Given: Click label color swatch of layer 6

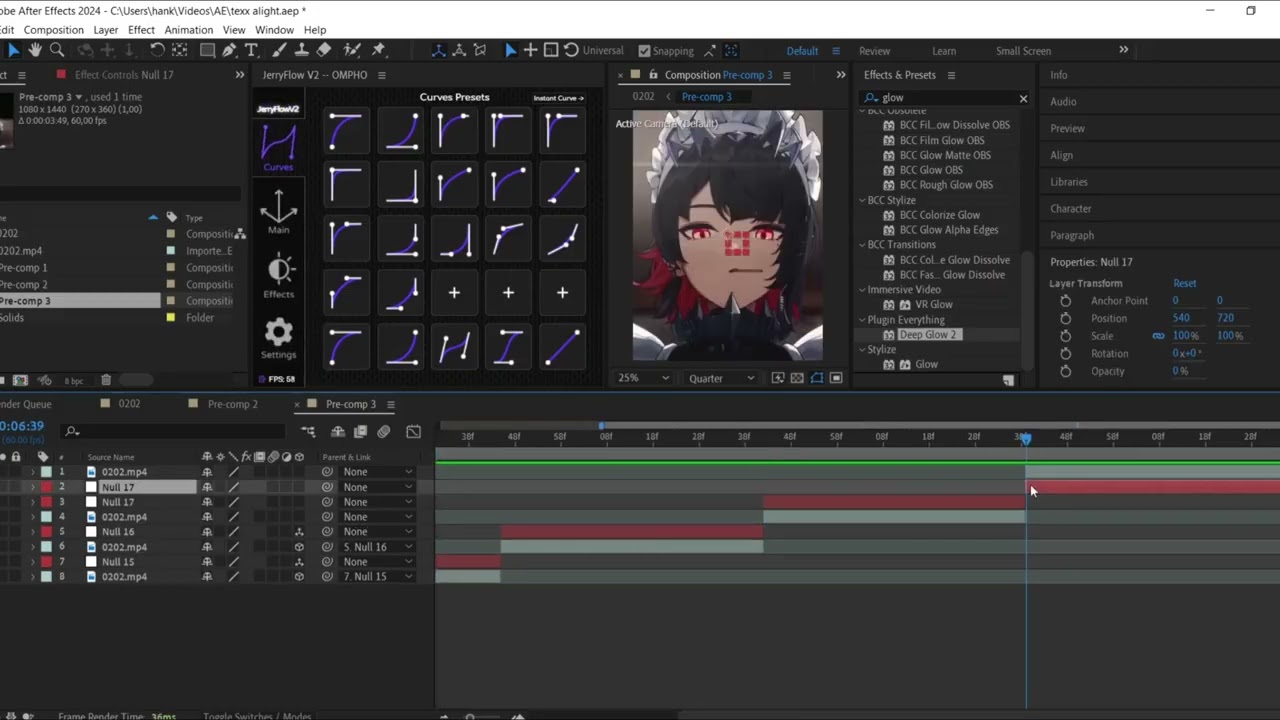Looking at the screenshot, I should click(x=46, y=547).
